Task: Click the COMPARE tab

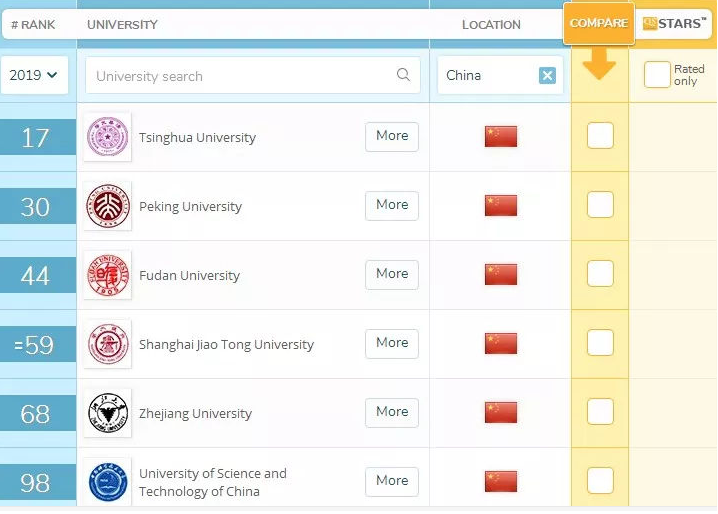Action: pyautogui.click(x=599, y=23)
